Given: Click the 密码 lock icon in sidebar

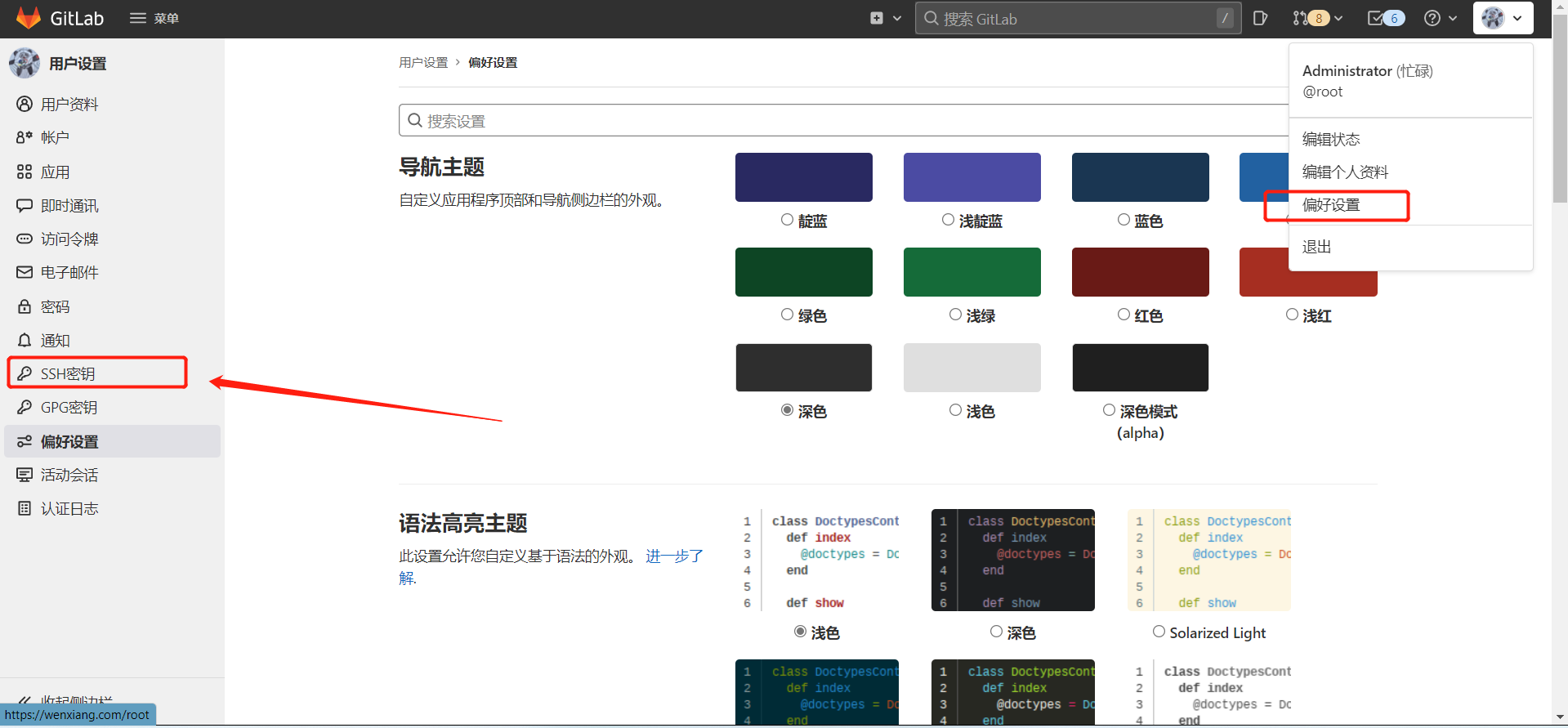Looking at the screenshot, I should (25, 306).
